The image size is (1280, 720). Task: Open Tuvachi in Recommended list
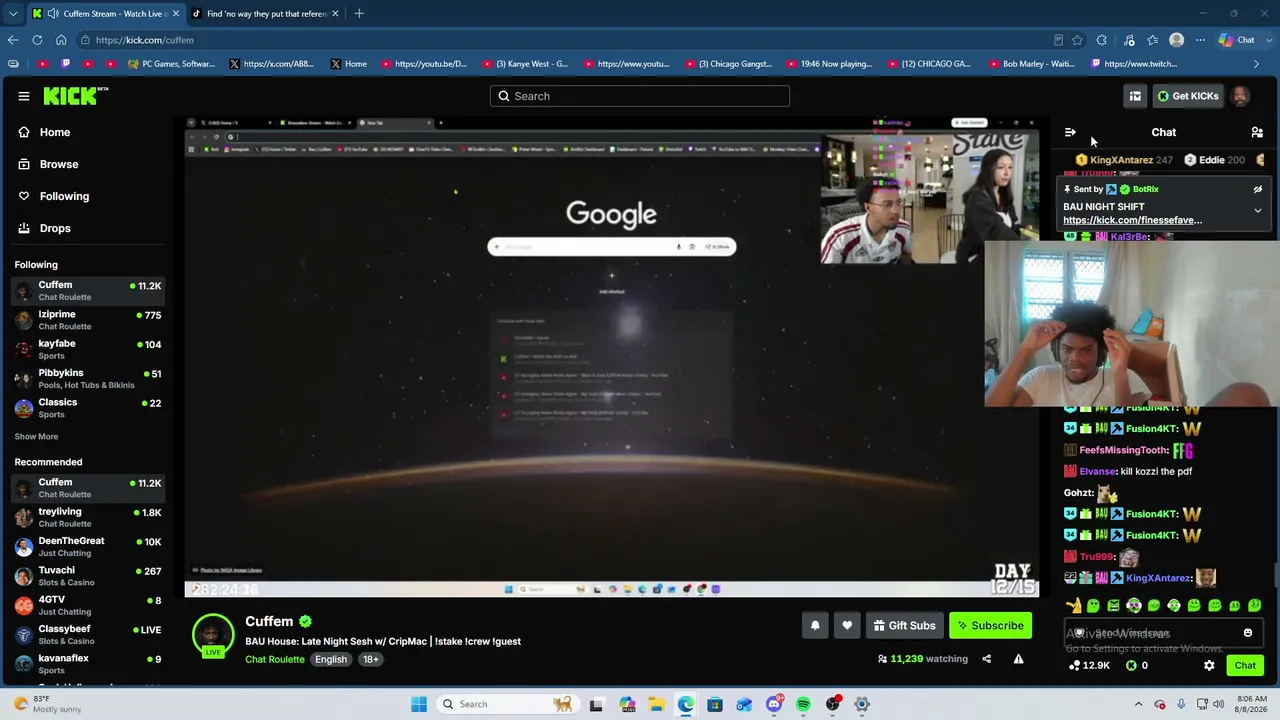click(x=88, y=575)
